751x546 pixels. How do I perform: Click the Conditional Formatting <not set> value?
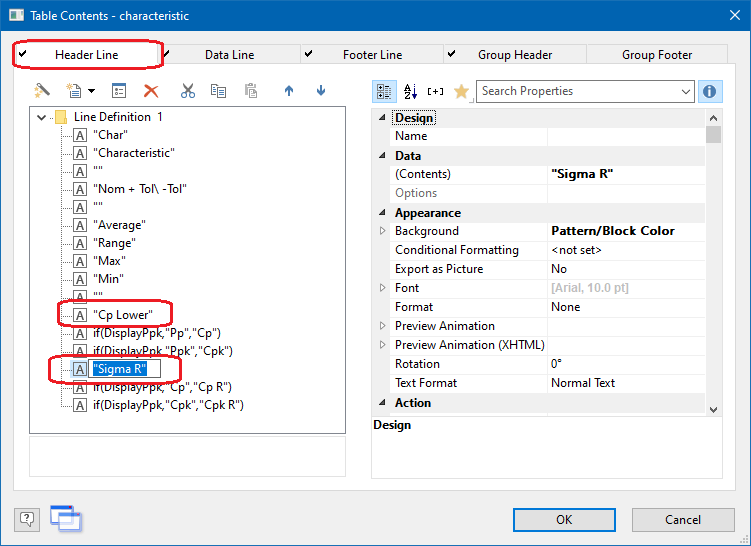point(626,250)
